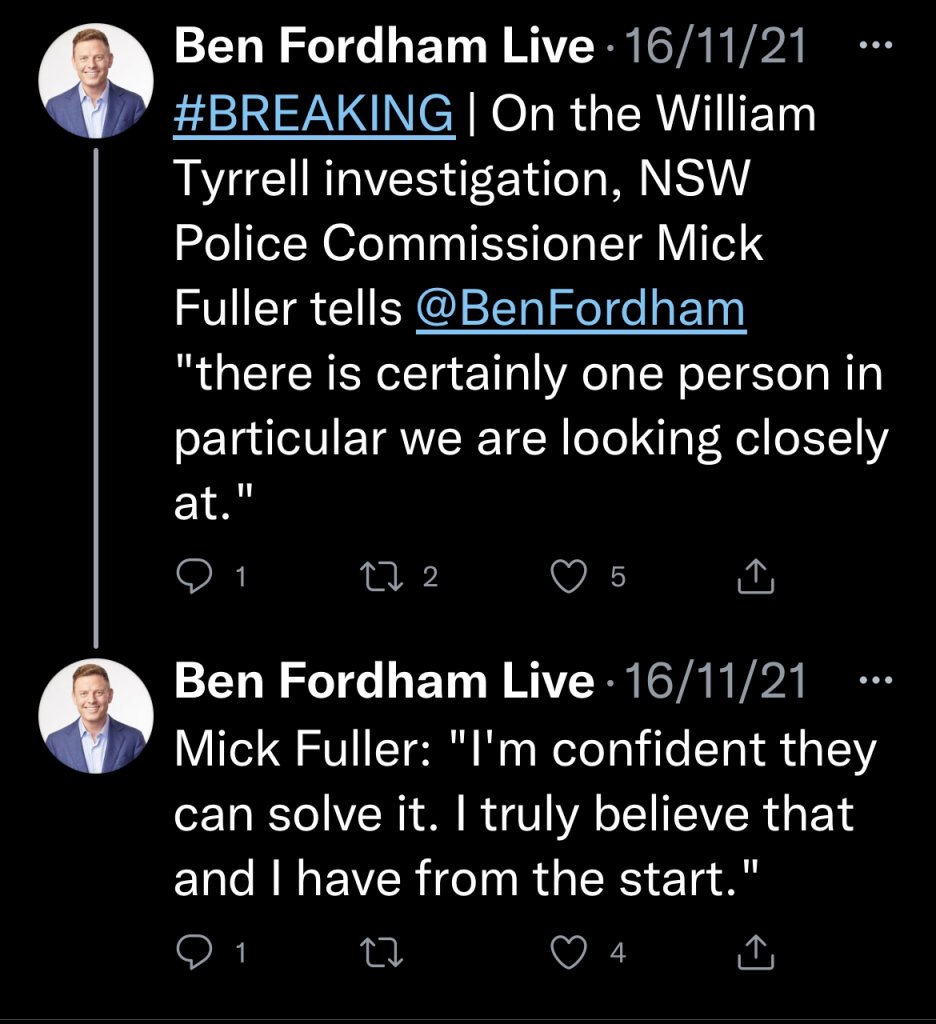
Task: Open the tweet quoting "one person in particular"
Action: point(530,410)
